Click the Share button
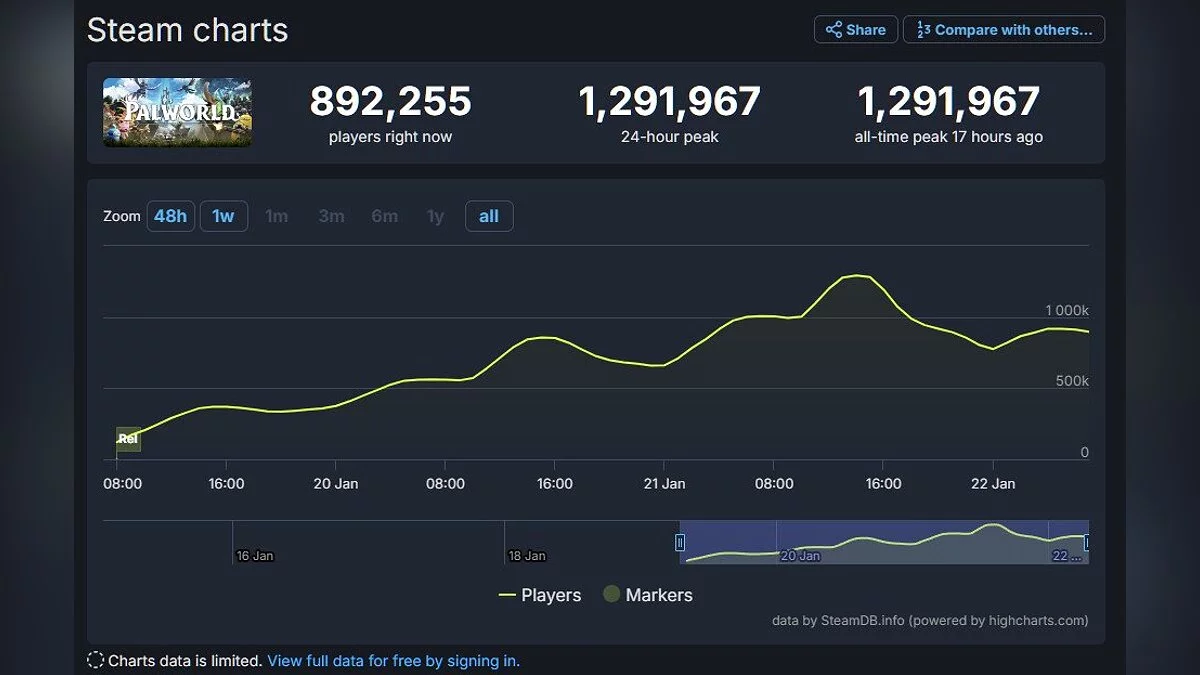The image size is (1200, 675). [x=855, y=30]
